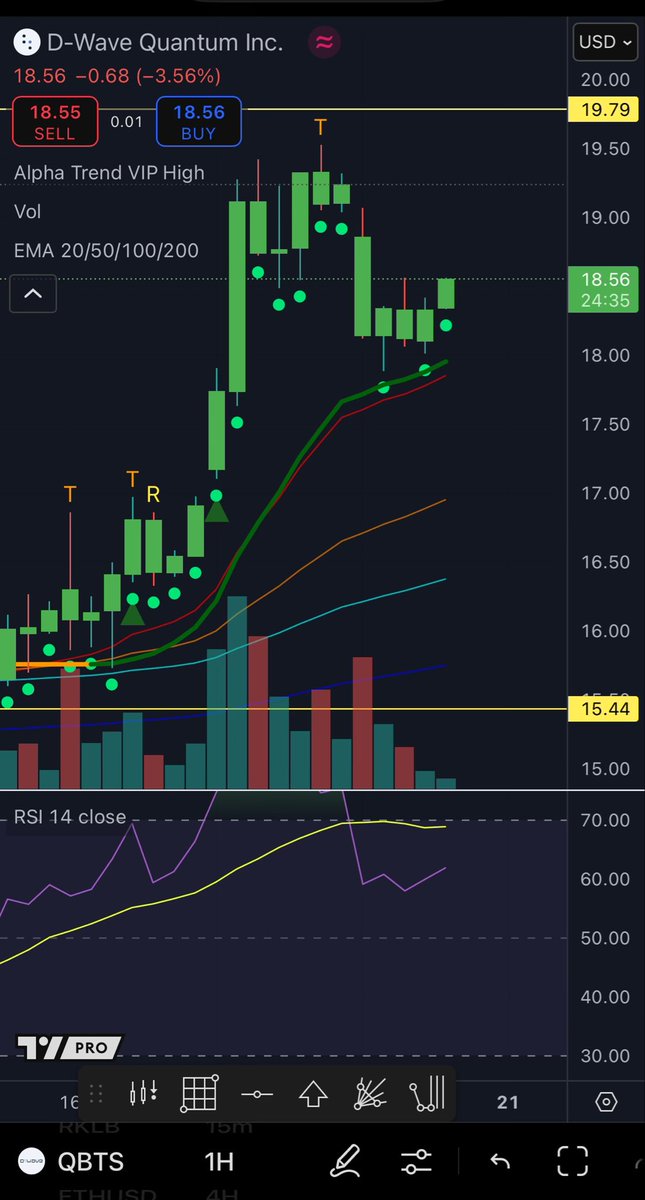This screenshot has height=1200, width=645.
Task: Undo the last action
Action: point(500,1161)
